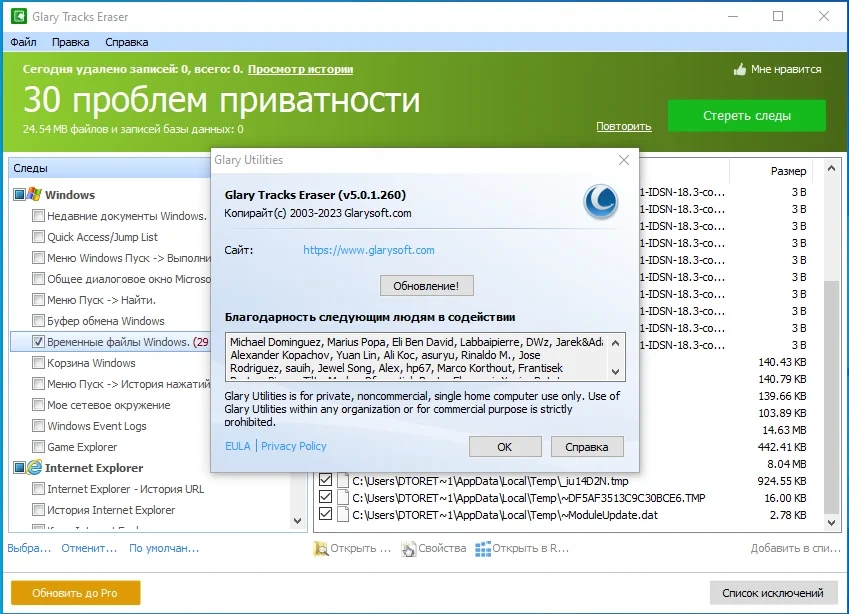Image resolution: width=849 pixels, height=614 pixels.
Task: Open the Правка menu
Action: [70, 42]
